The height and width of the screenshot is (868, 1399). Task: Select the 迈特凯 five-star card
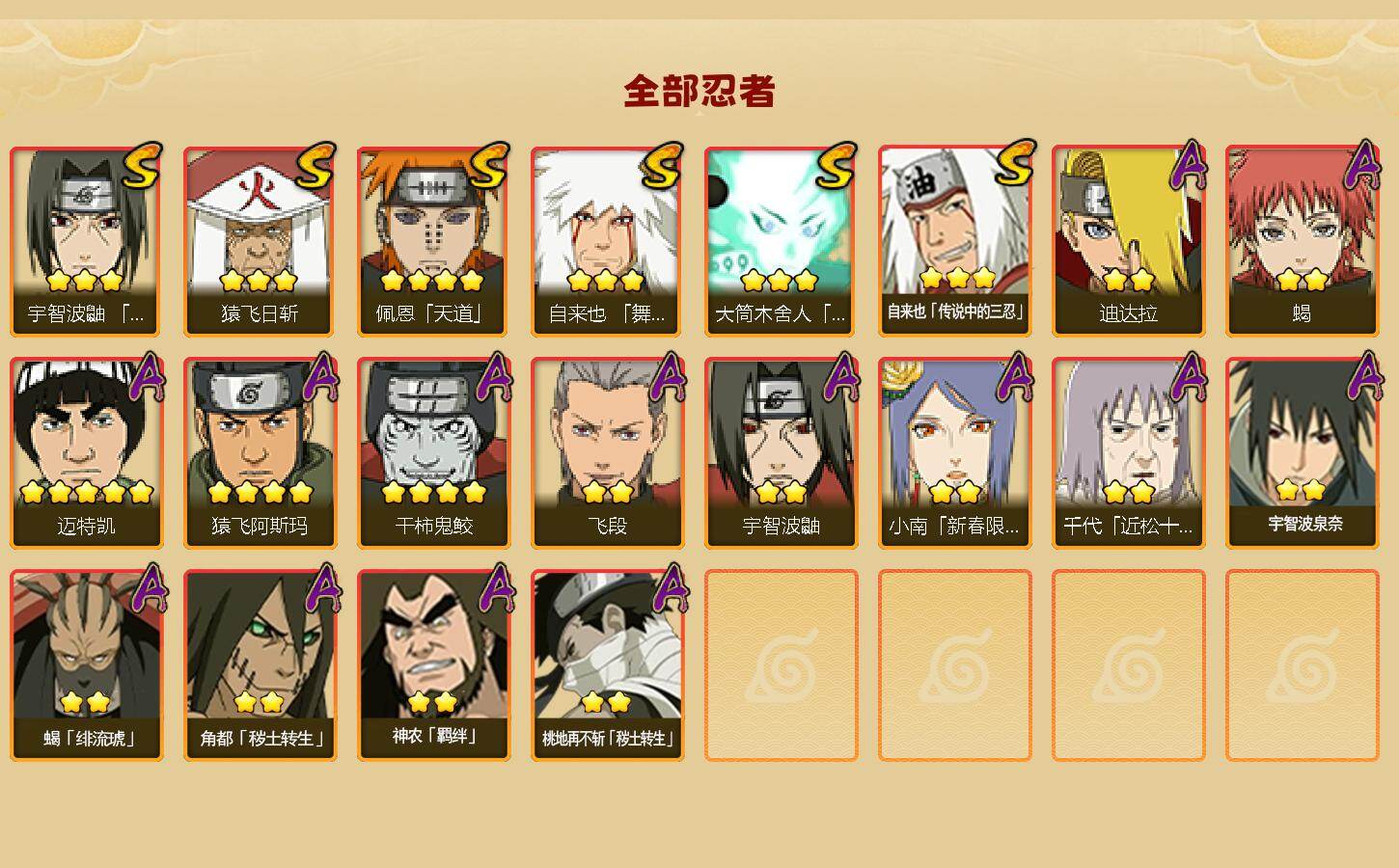coord(86,453)
